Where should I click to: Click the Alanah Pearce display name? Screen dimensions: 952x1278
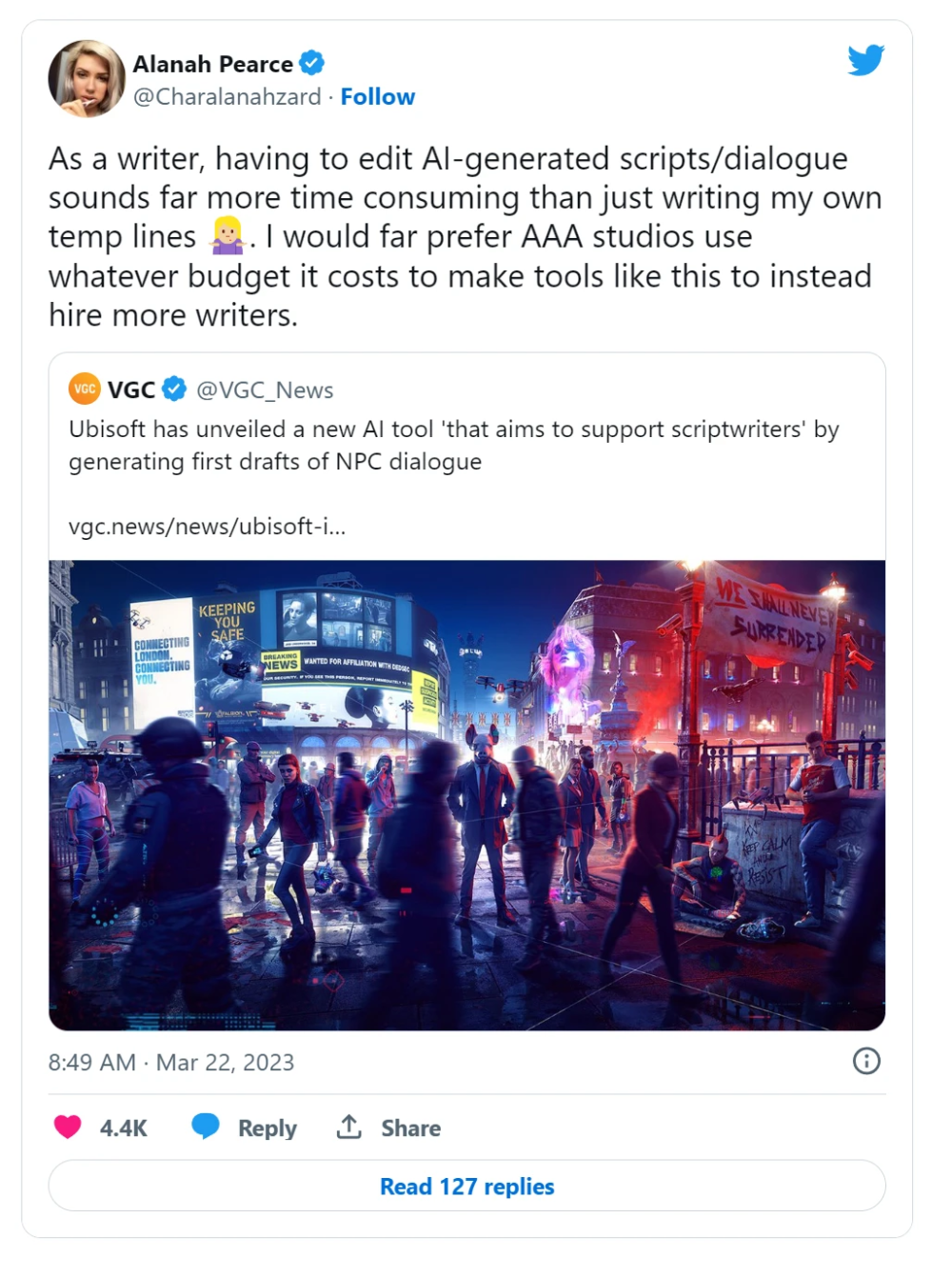click(x=213, y=64)
